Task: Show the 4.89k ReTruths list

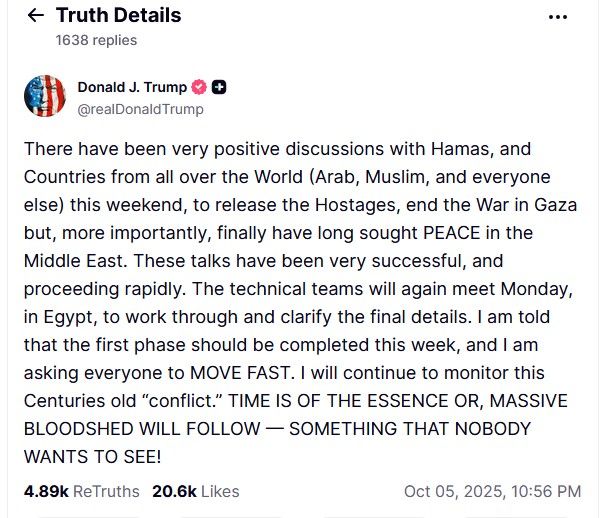Action: tap(82, 491)
